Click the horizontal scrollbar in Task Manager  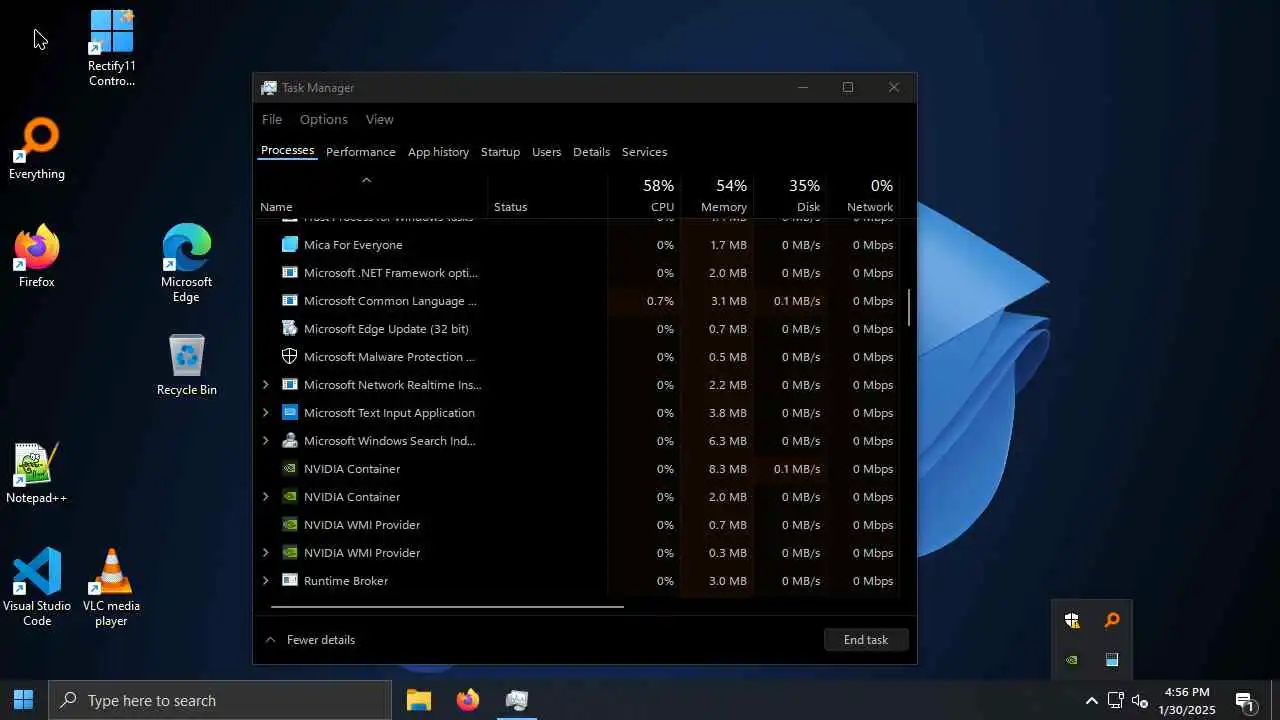click(447, 606)
